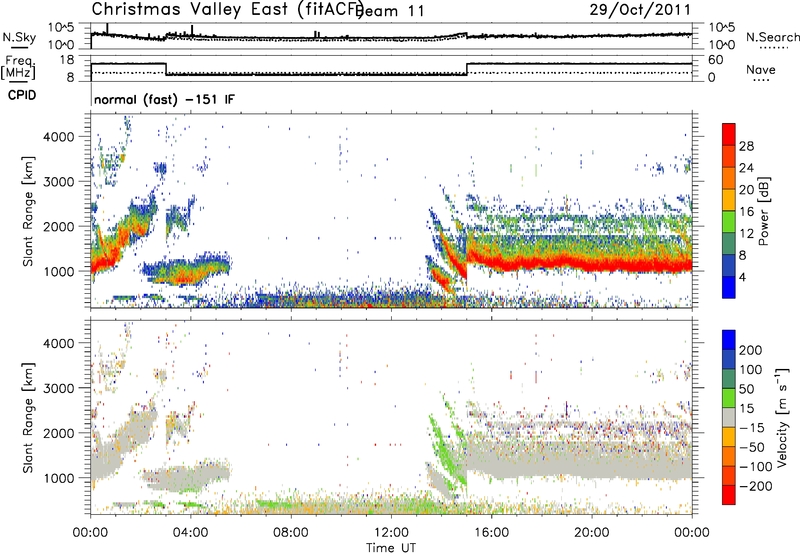Click the '08:00' time axis tick label

point(291,533)
